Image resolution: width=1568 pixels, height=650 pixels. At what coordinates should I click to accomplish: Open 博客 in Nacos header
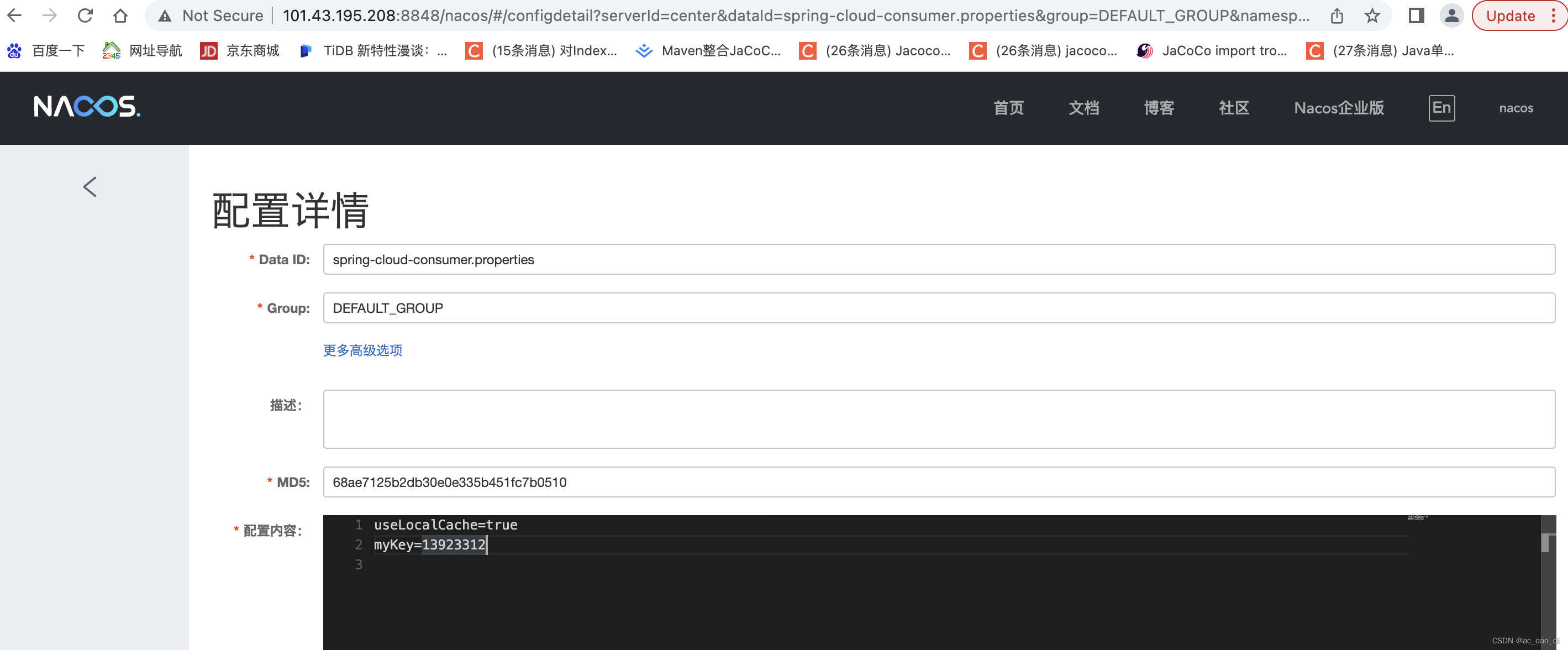coord(1159,108)
